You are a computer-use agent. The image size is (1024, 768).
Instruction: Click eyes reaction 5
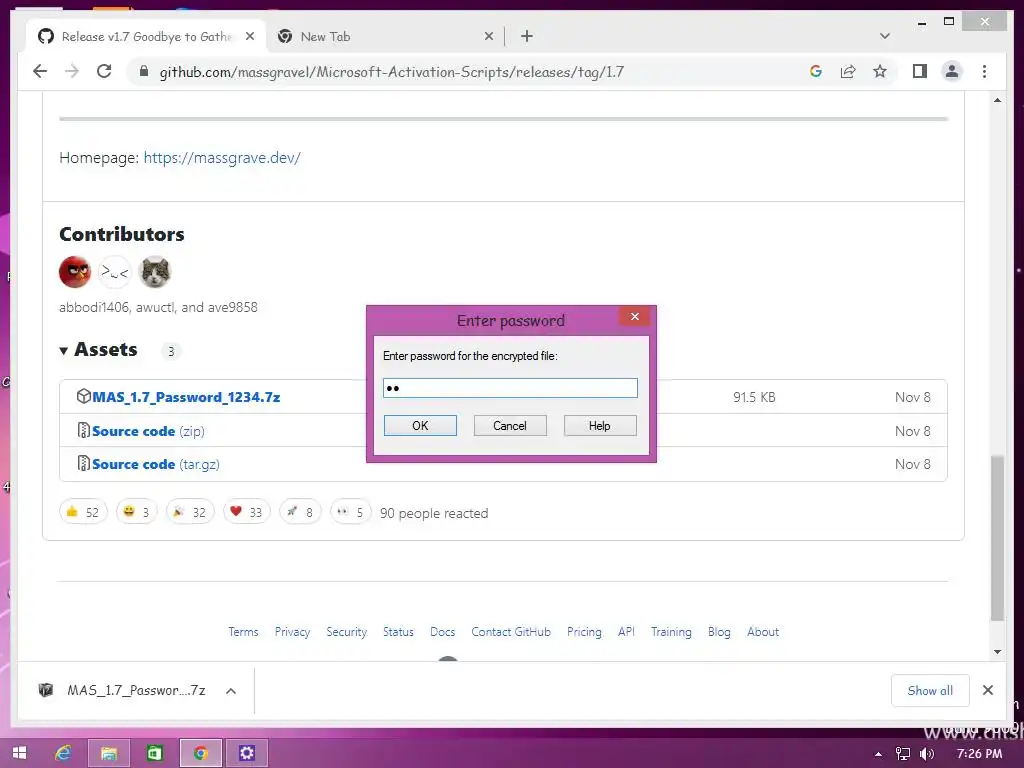(x=351, y=512)
